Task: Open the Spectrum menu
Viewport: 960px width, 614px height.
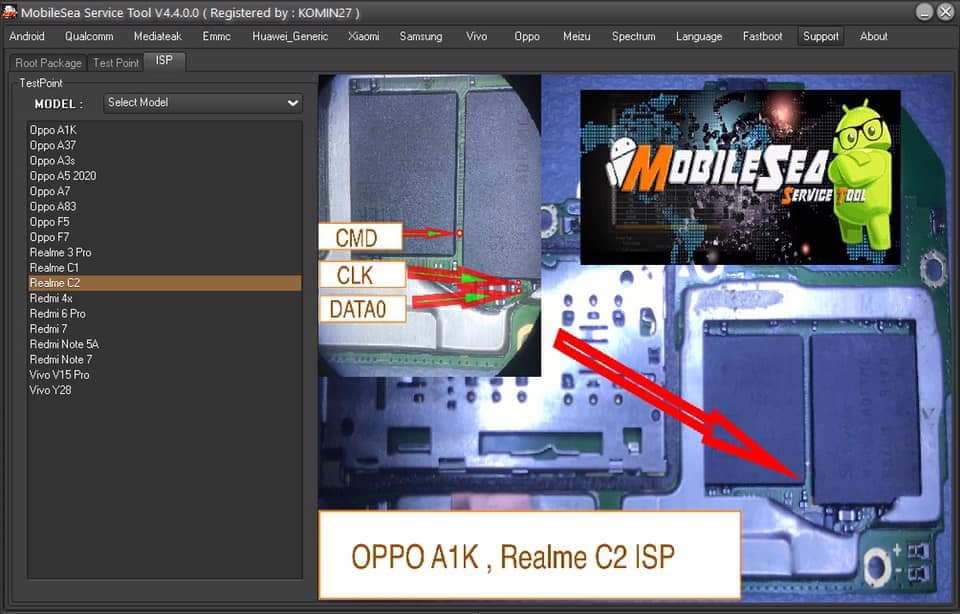Action: click(634, 36)
